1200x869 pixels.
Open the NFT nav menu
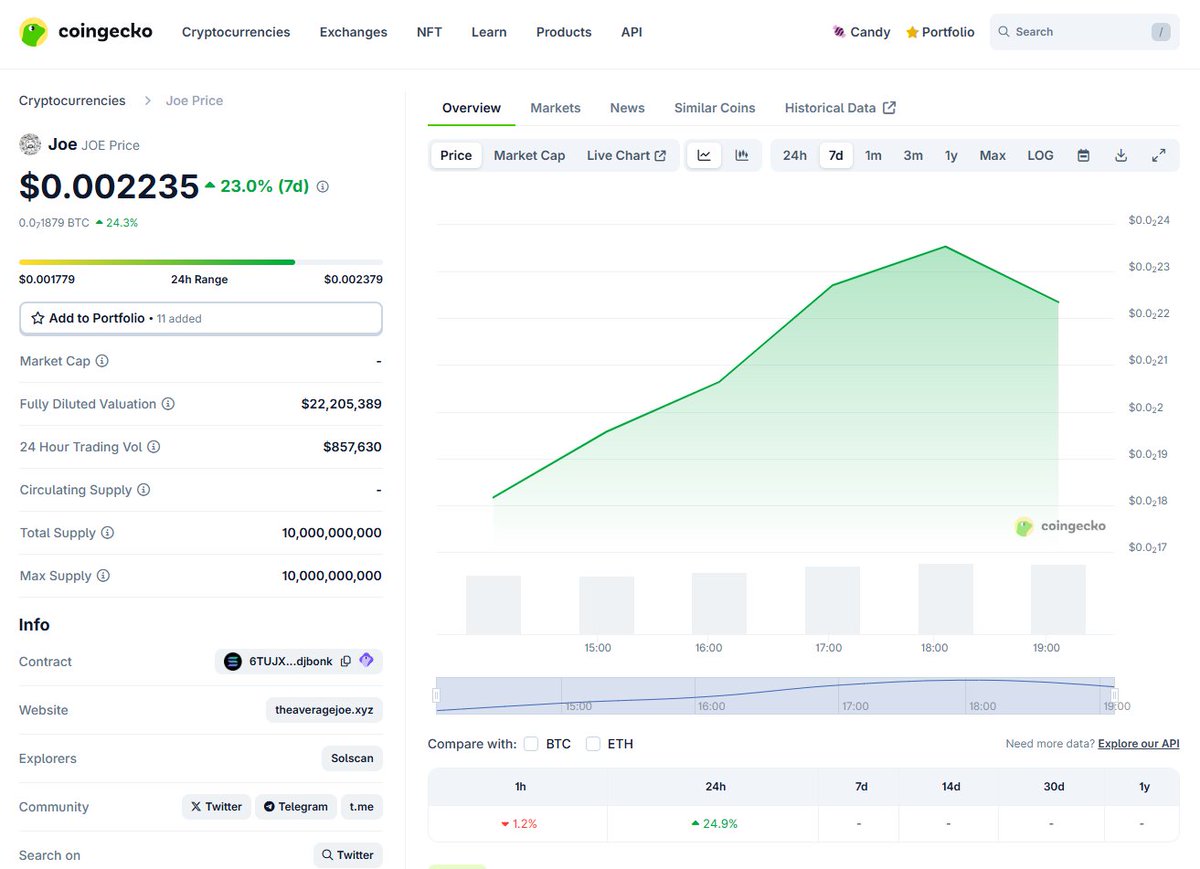[x=429, y=32]
